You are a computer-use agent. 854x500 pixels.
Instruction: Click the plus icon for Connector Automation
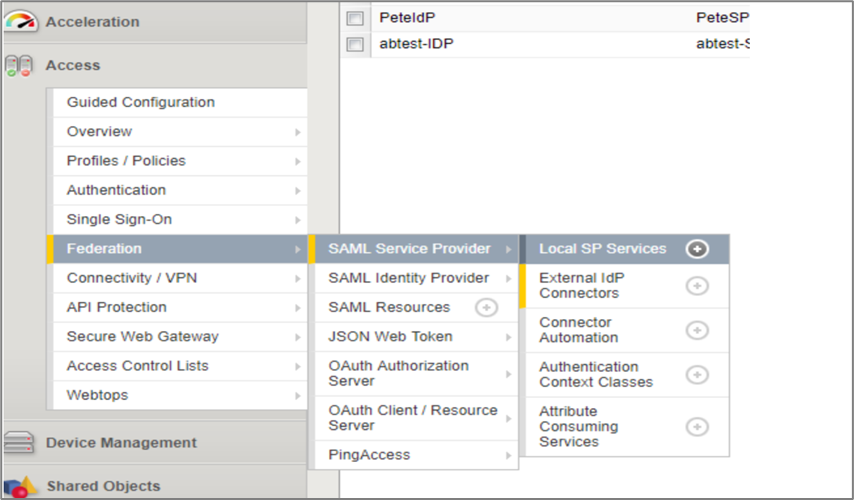point(697,330)
